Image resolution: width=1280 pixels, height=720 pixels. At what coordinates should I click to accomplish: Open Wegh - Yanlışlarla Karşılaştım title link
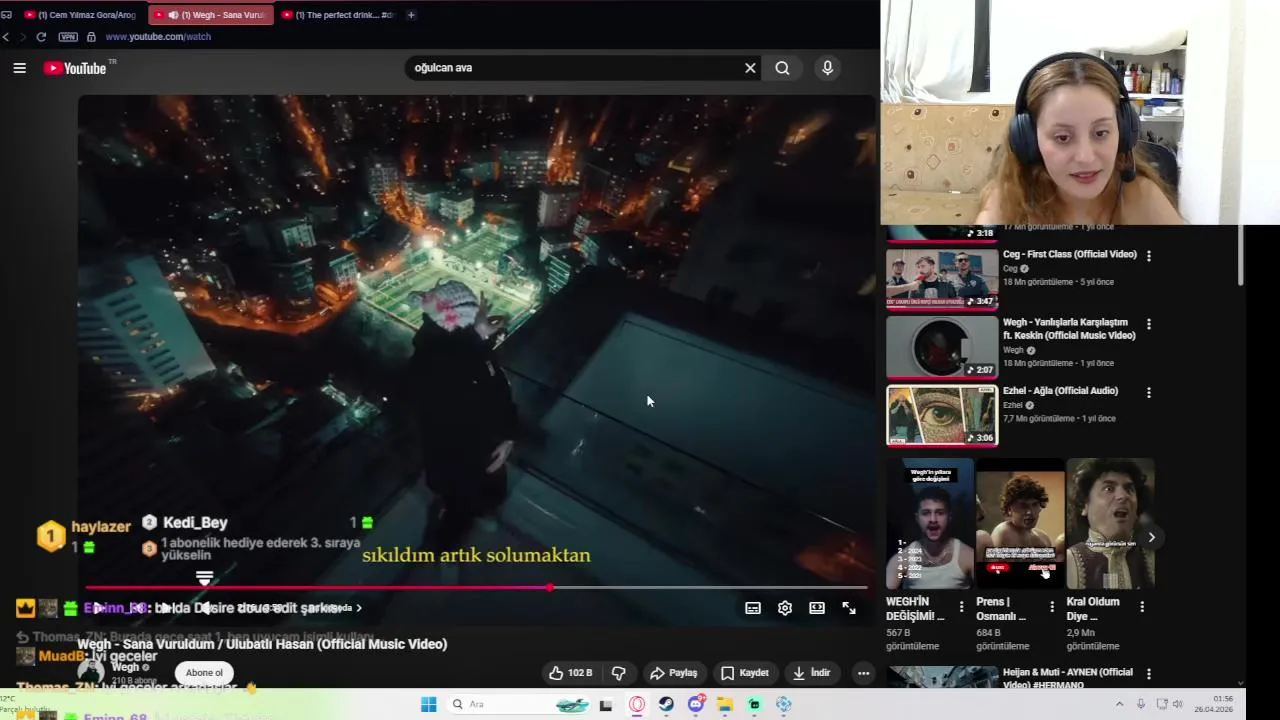[x=1069, y=329]
